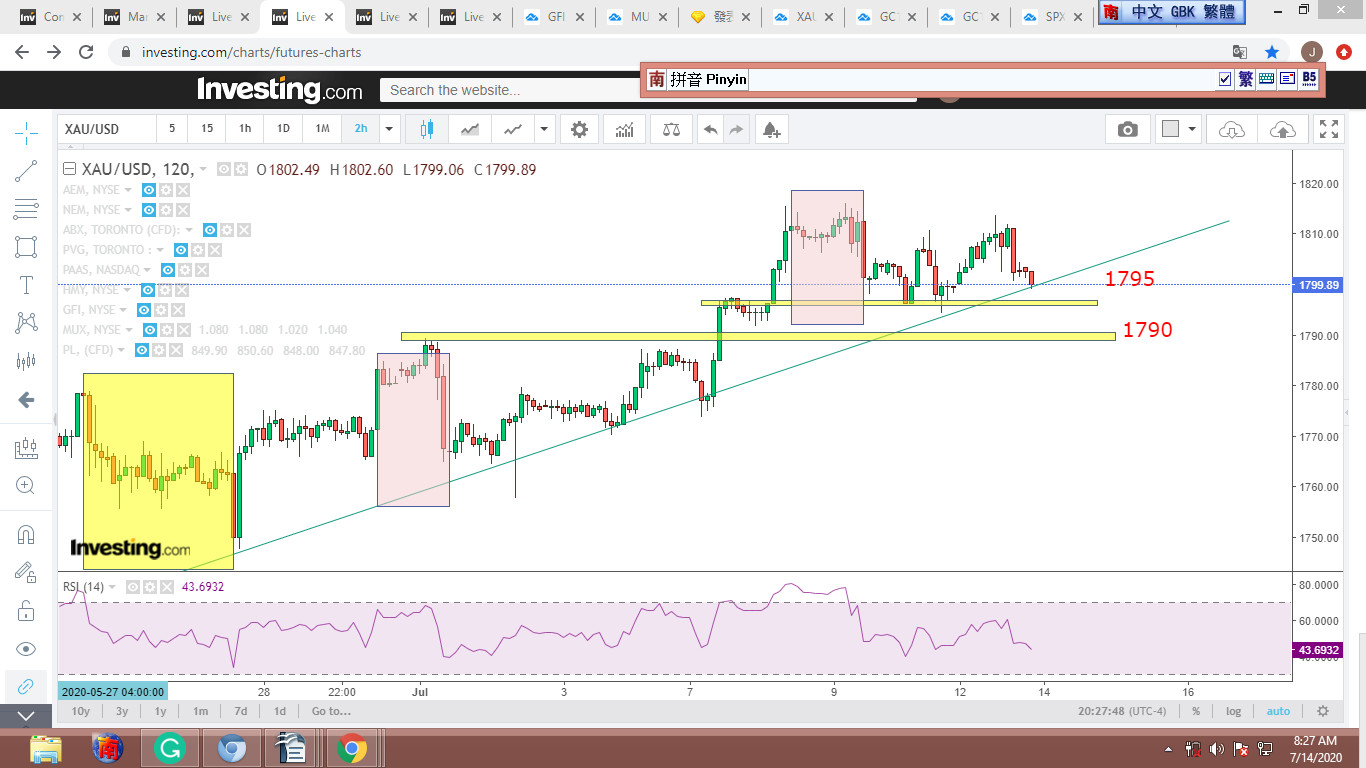
Task: Hide the PAAS, NASDAQ series with eye icon
Action: coord(168,270)
